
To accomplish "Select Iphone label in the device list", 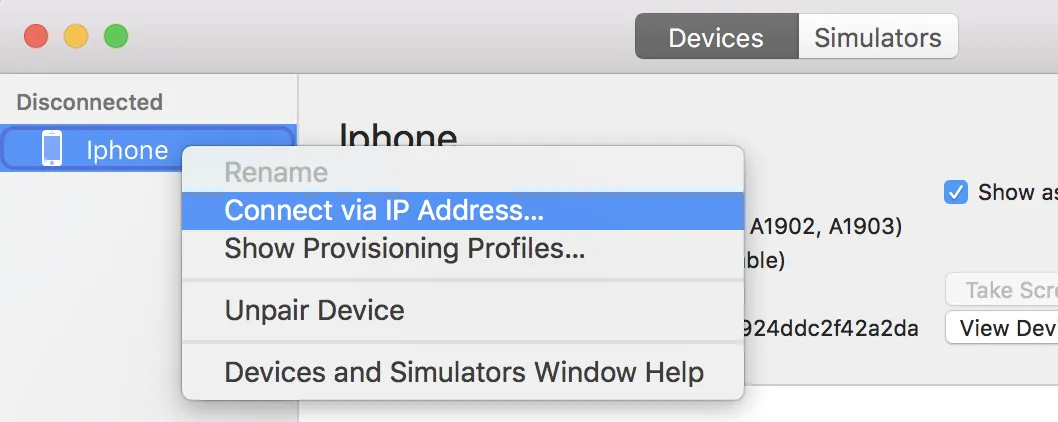I will click(x=127, y=150).
